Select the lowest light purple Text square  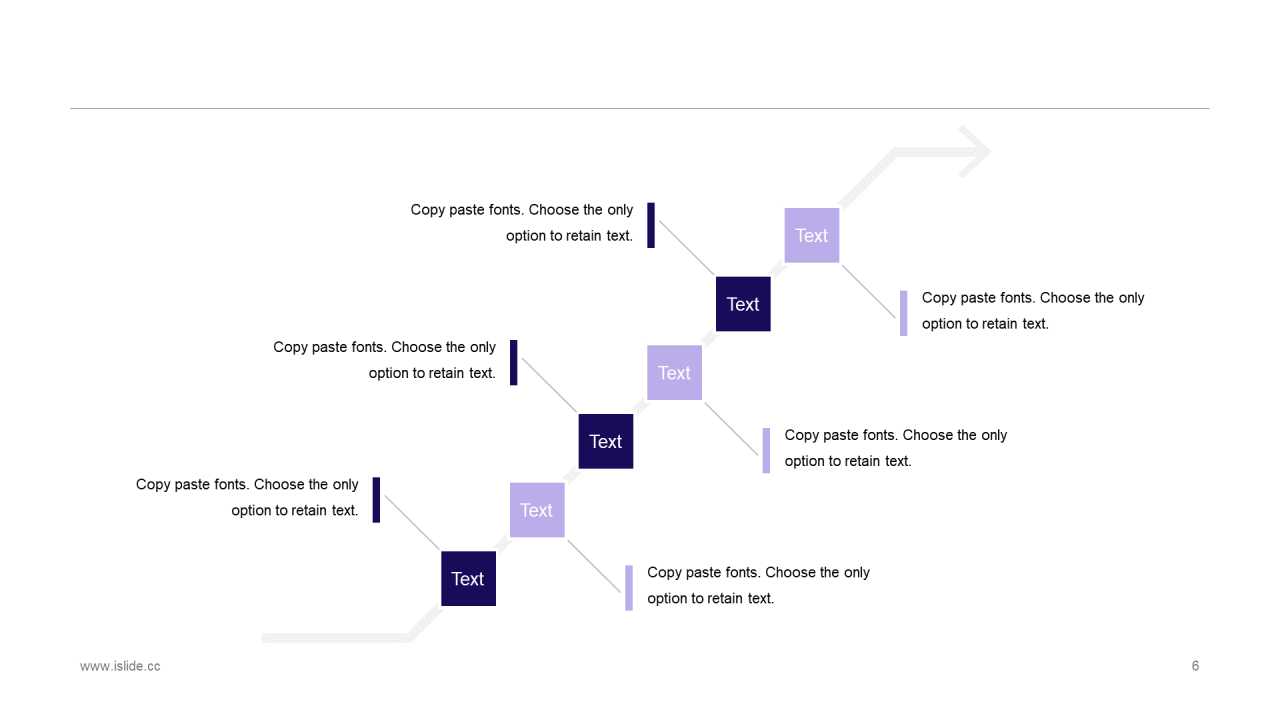pyautogui.click(x=537, y=510)
